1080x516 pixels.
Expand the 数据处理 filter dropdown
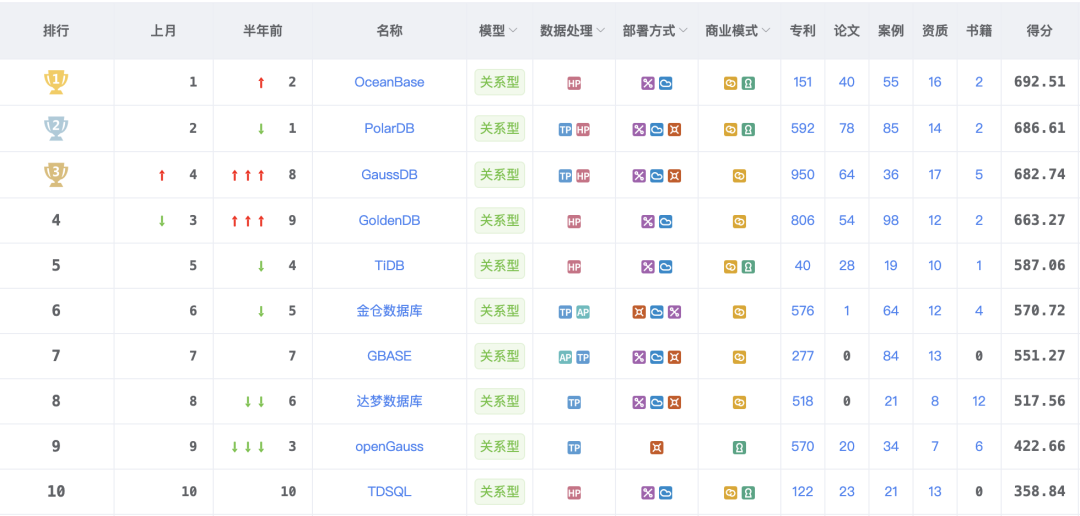click(601, 31)
